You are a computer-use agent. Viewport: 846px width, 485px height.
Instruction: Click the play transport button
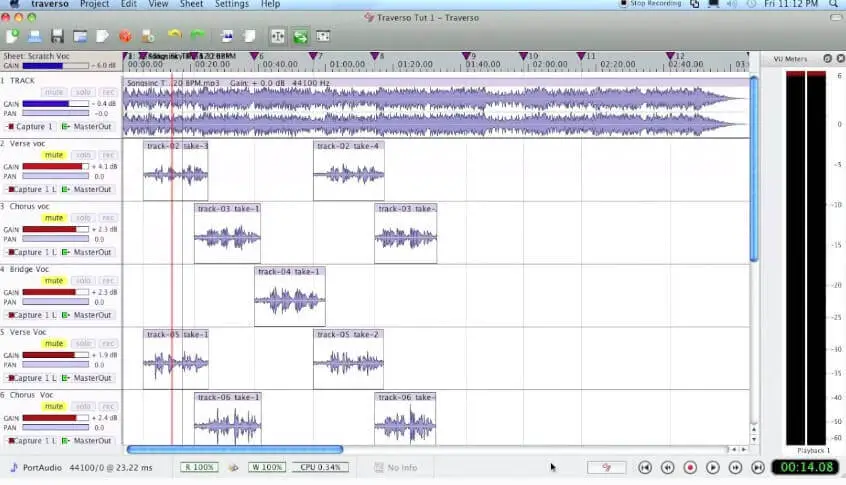(x=713, y=467)
